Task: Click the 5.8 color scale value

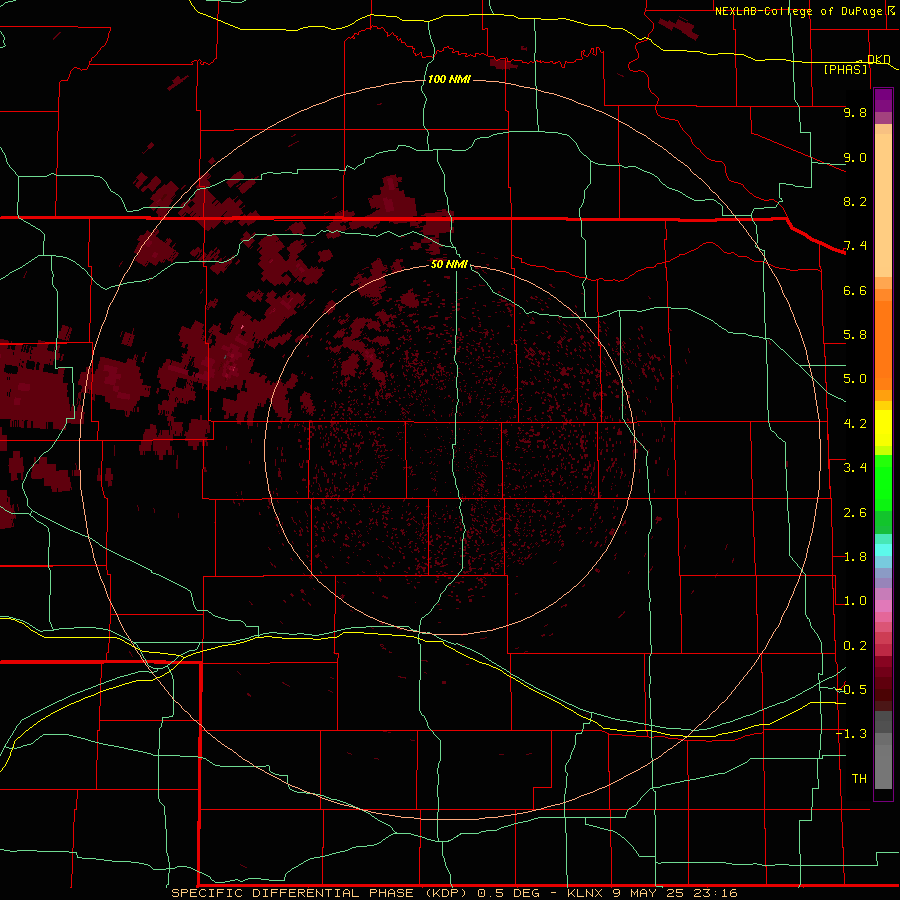Action: point(855,335)
